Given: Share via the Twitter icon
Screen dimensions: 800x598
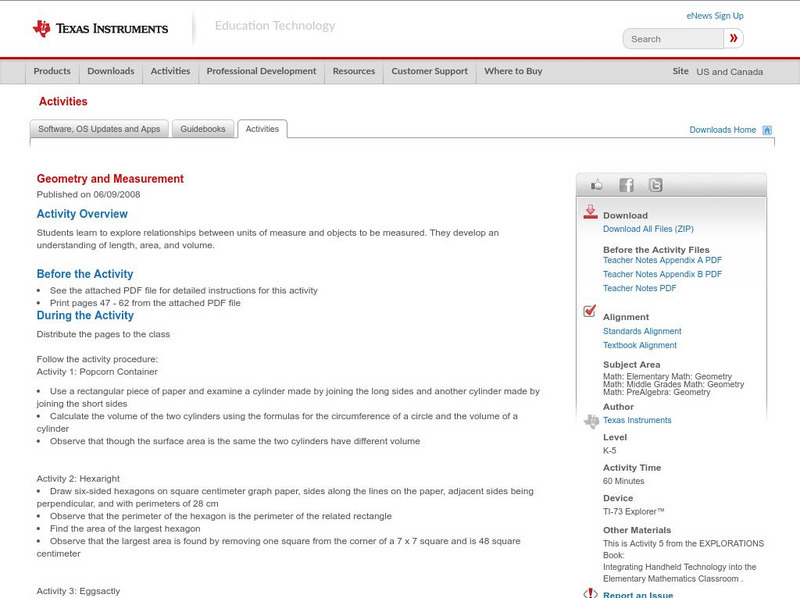Looking at the screenshot, I should (x=655, y=185).
